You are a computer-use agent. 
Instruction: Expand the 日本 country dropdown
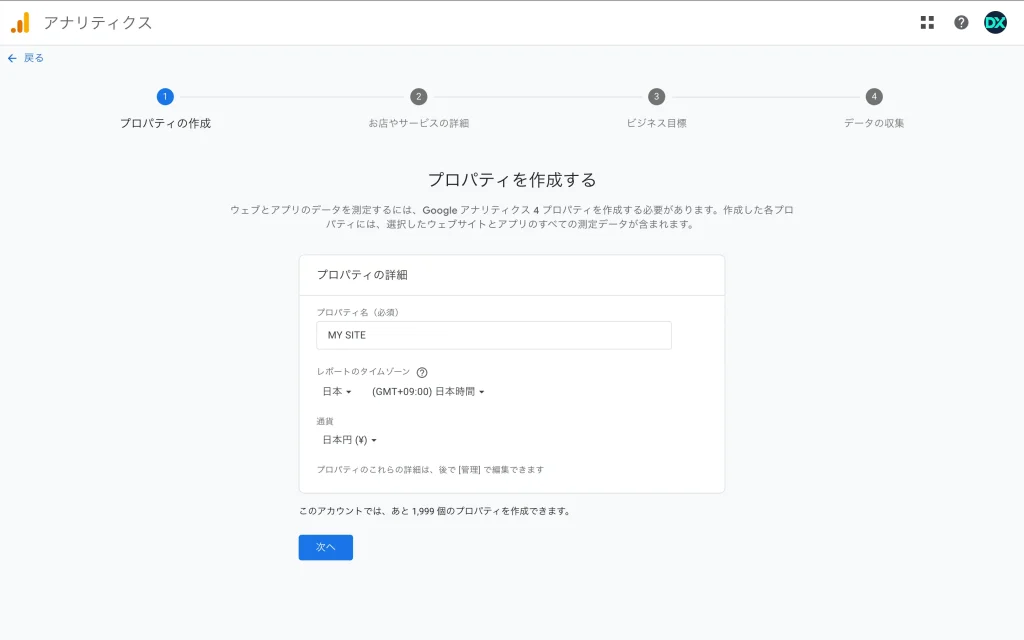[x=337, y=392]
